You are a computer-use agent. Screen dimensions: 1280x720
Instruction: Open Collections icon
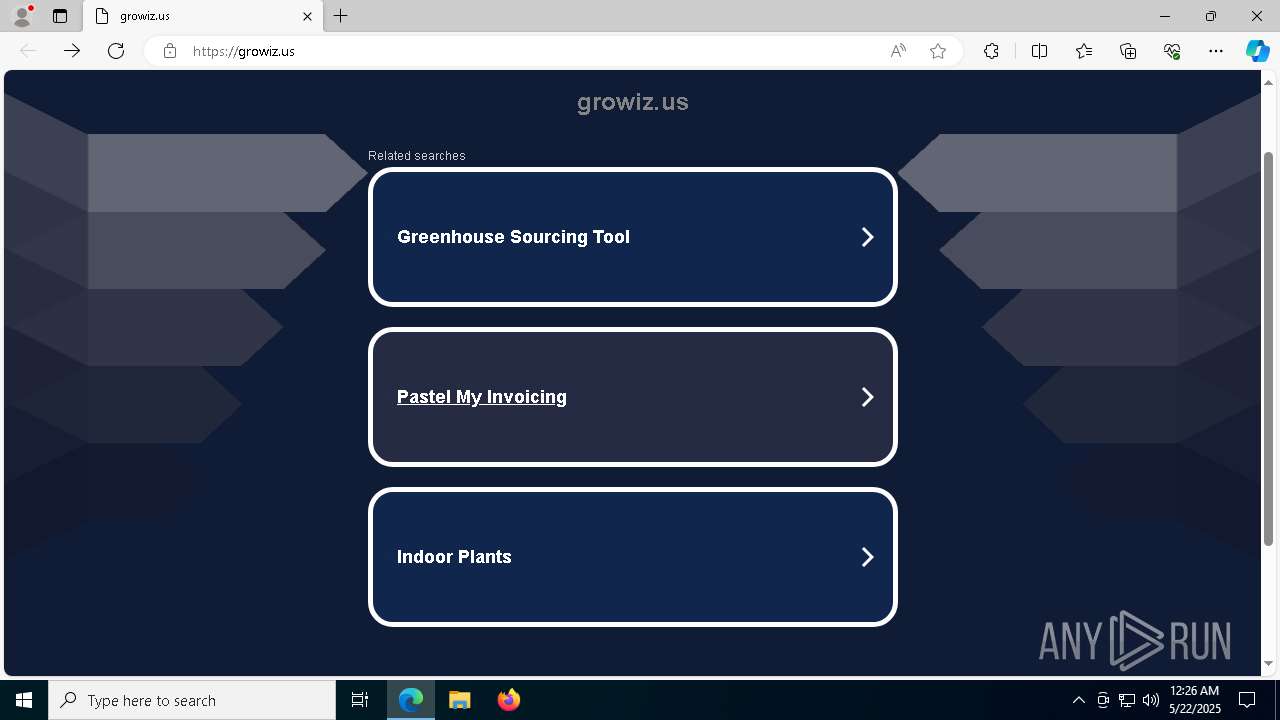coord(1128,51)
